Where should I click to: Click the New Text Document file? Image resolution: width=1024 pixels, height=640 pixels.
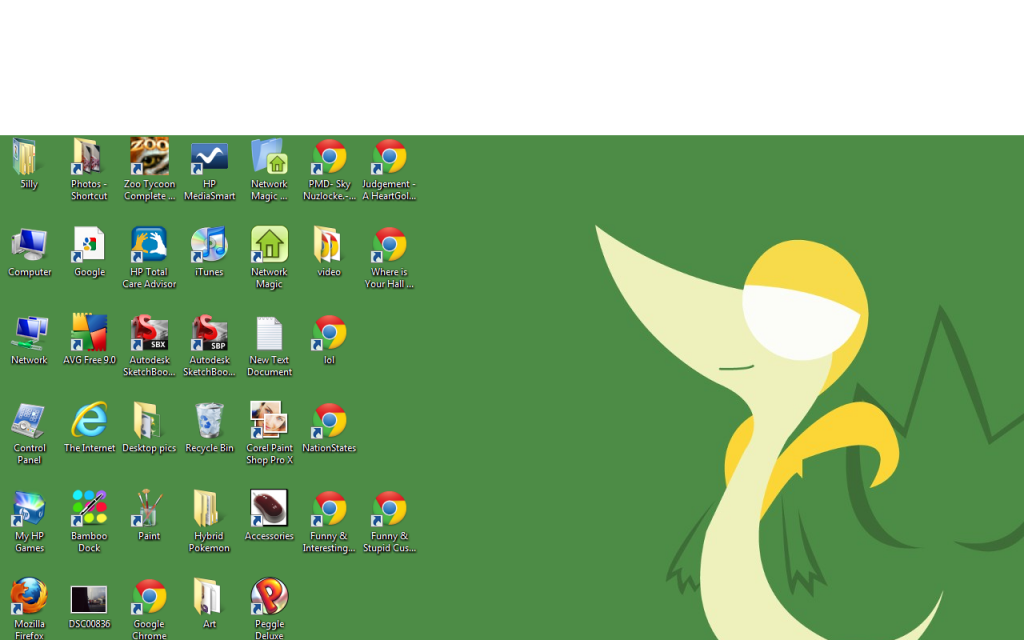(x=269, y=334)
